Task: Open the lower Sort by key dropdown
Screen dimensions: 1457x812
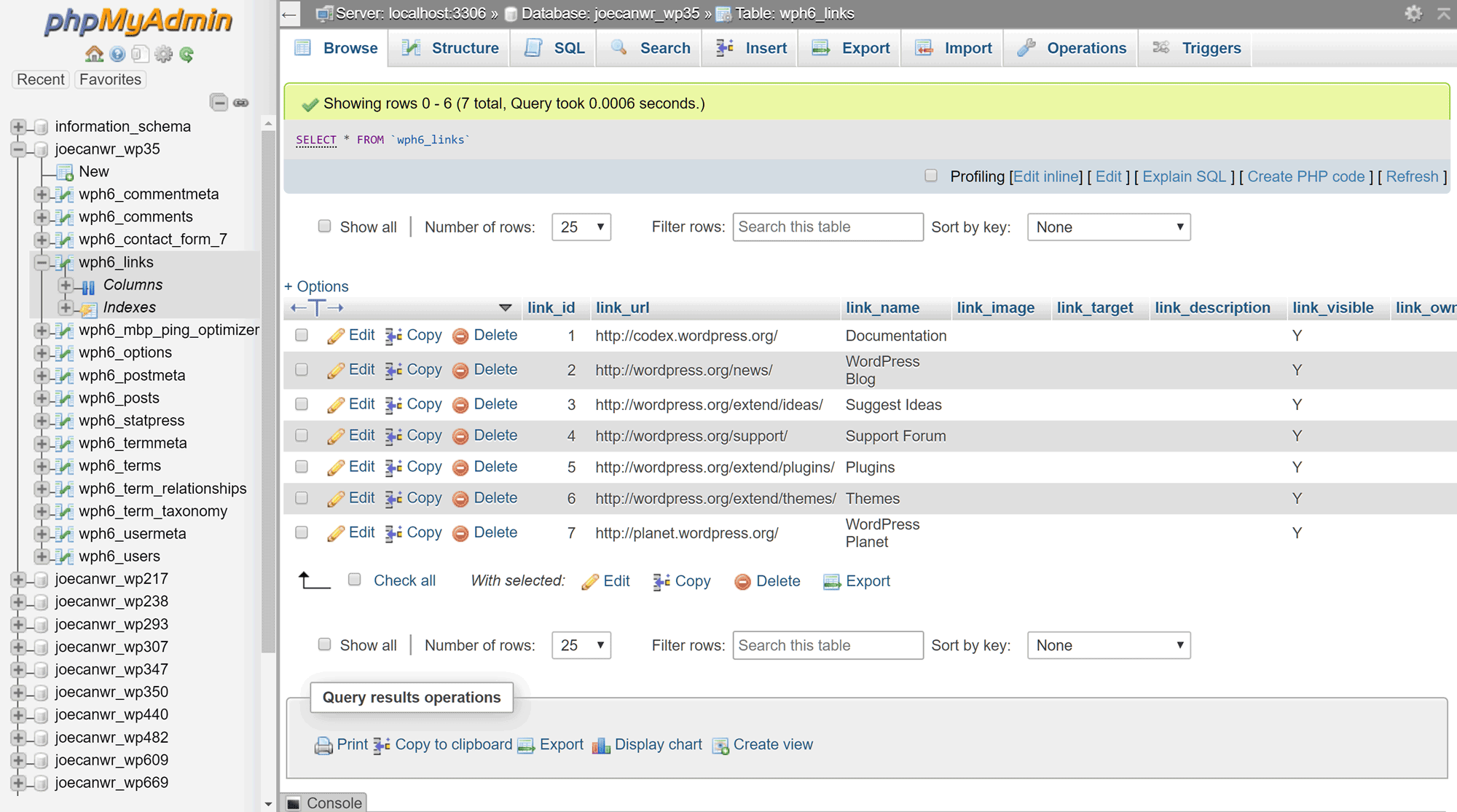Action: coord(1109,645)
